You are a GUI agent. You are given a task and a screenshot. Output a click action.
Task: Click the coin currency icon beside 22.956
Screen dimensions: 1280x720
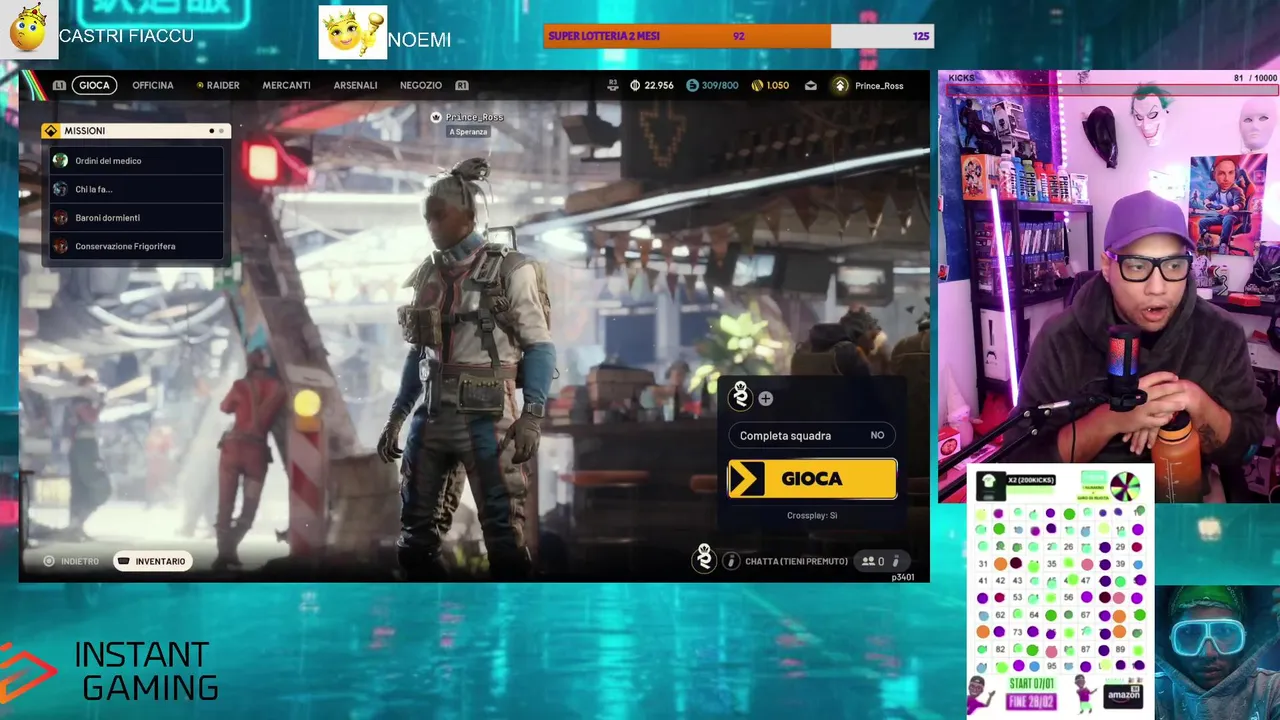(x=635, y=86)
